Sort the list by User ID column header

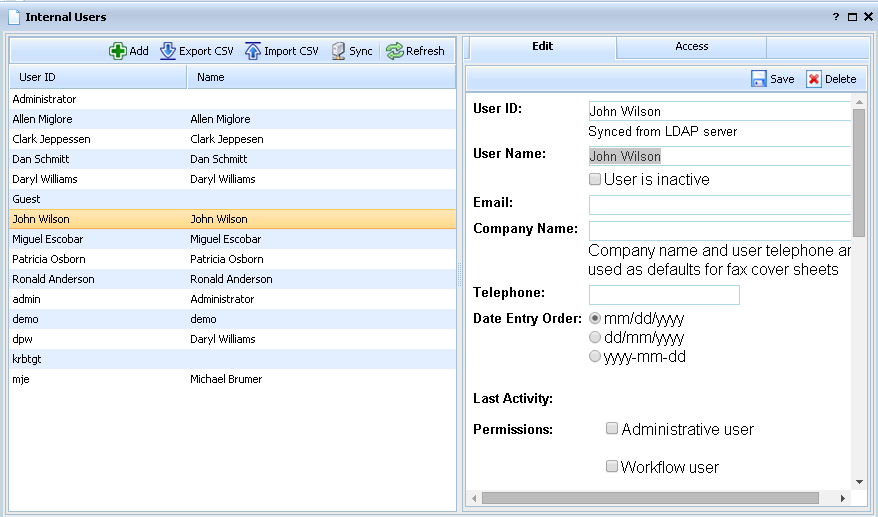[98, 77]
